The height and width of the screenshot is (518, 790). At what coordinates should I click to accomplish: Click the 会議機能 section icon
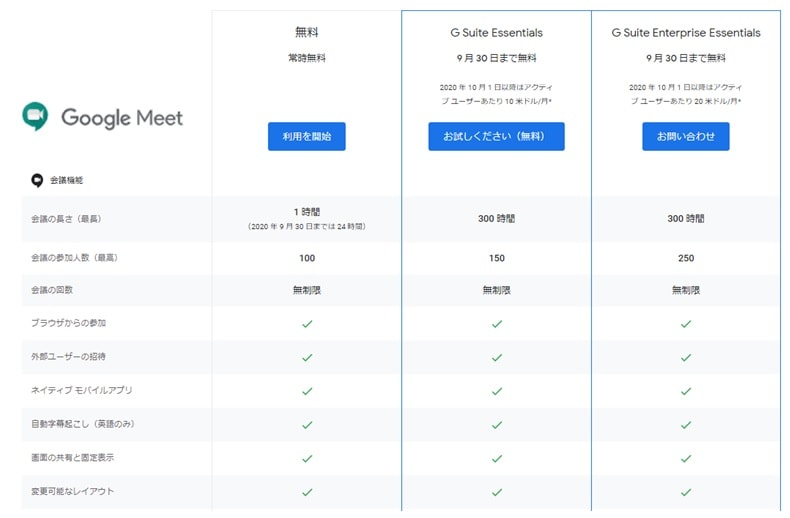(x=37, y=181)
